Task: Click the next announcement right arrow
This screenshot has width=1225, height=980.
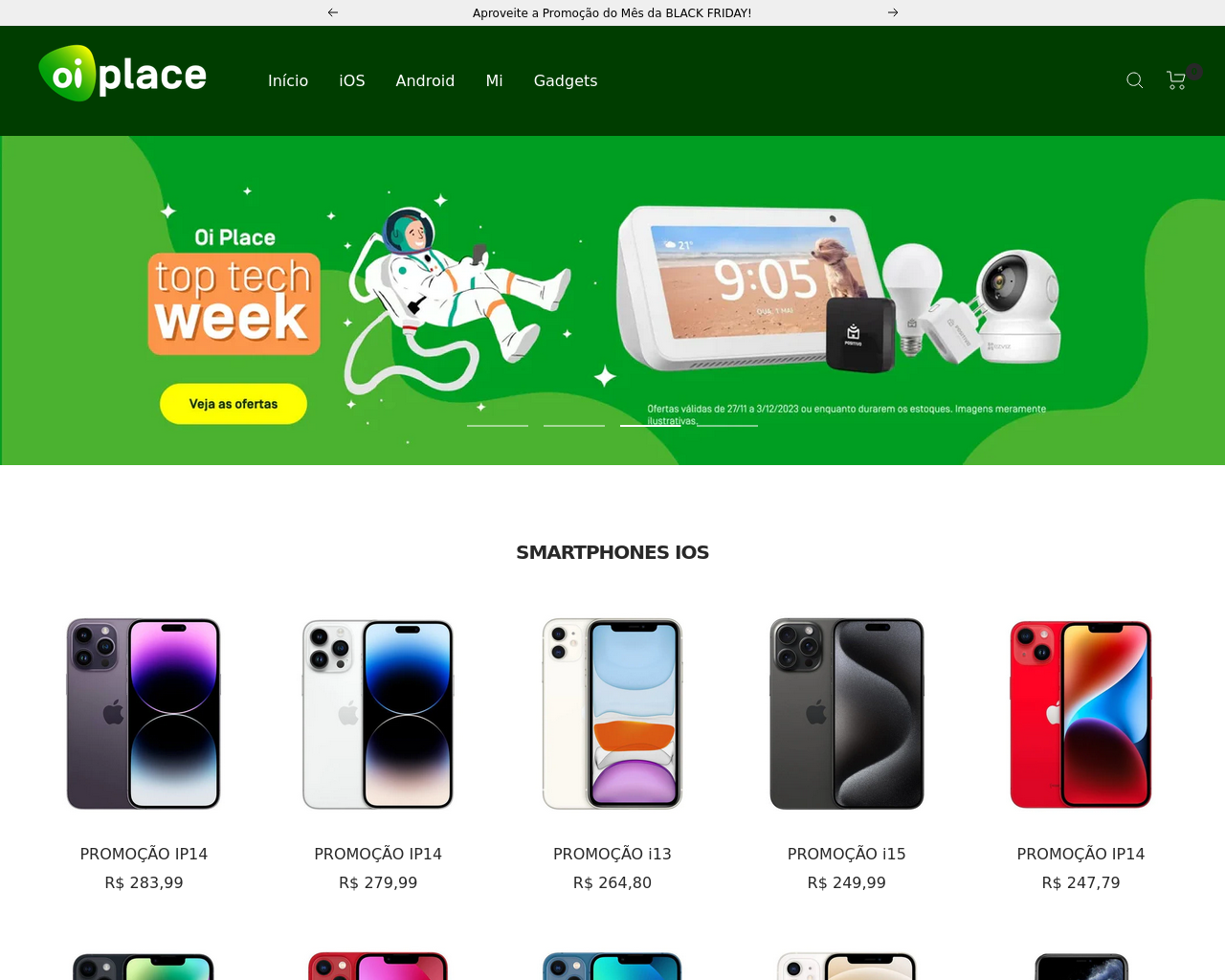Action: pos(893,12)
